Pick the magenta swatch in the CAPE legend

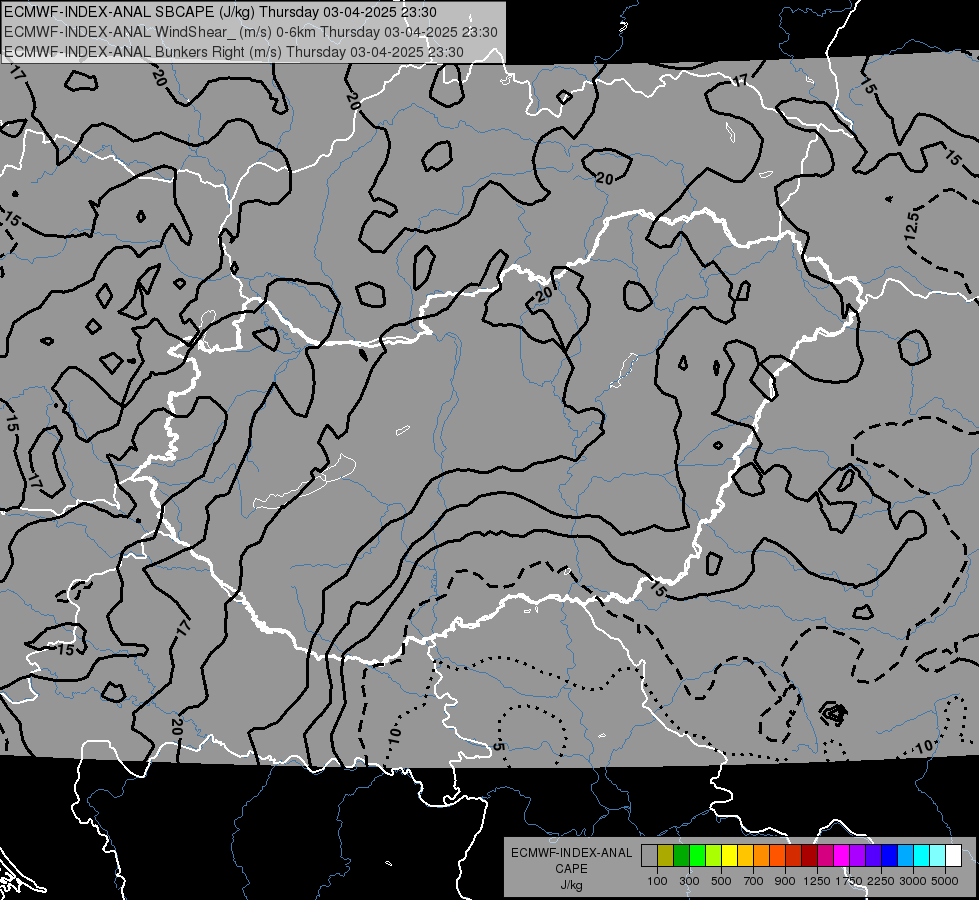[842, 856]
